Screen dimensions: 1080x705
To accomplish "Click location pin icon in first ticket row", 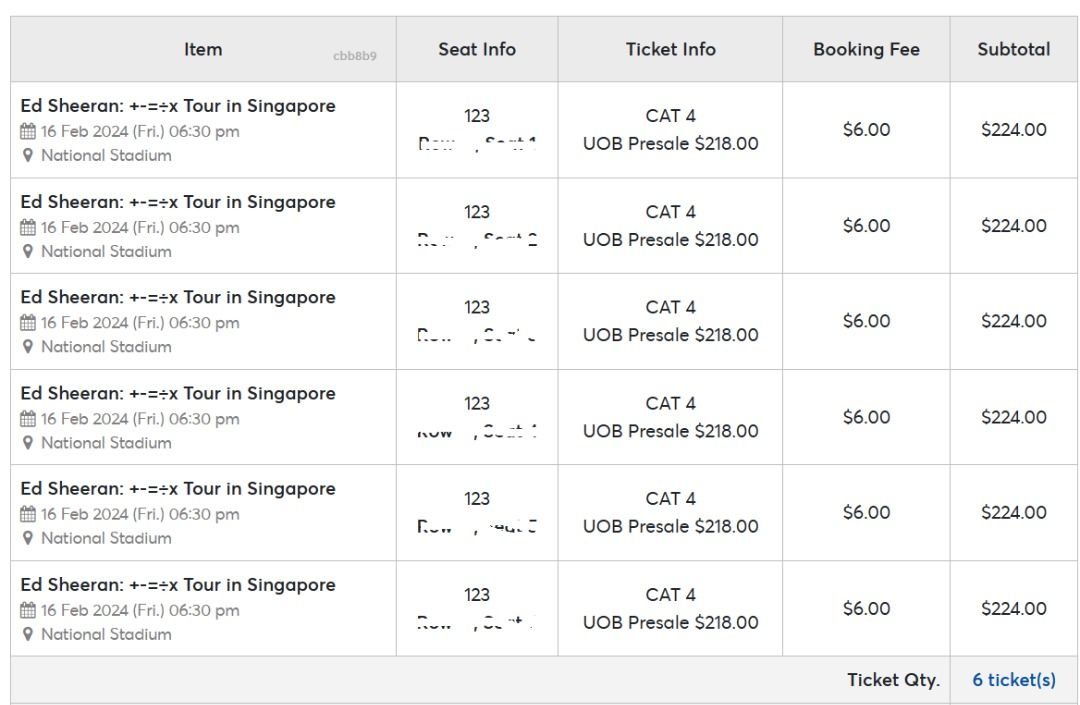I will (28, 156).
